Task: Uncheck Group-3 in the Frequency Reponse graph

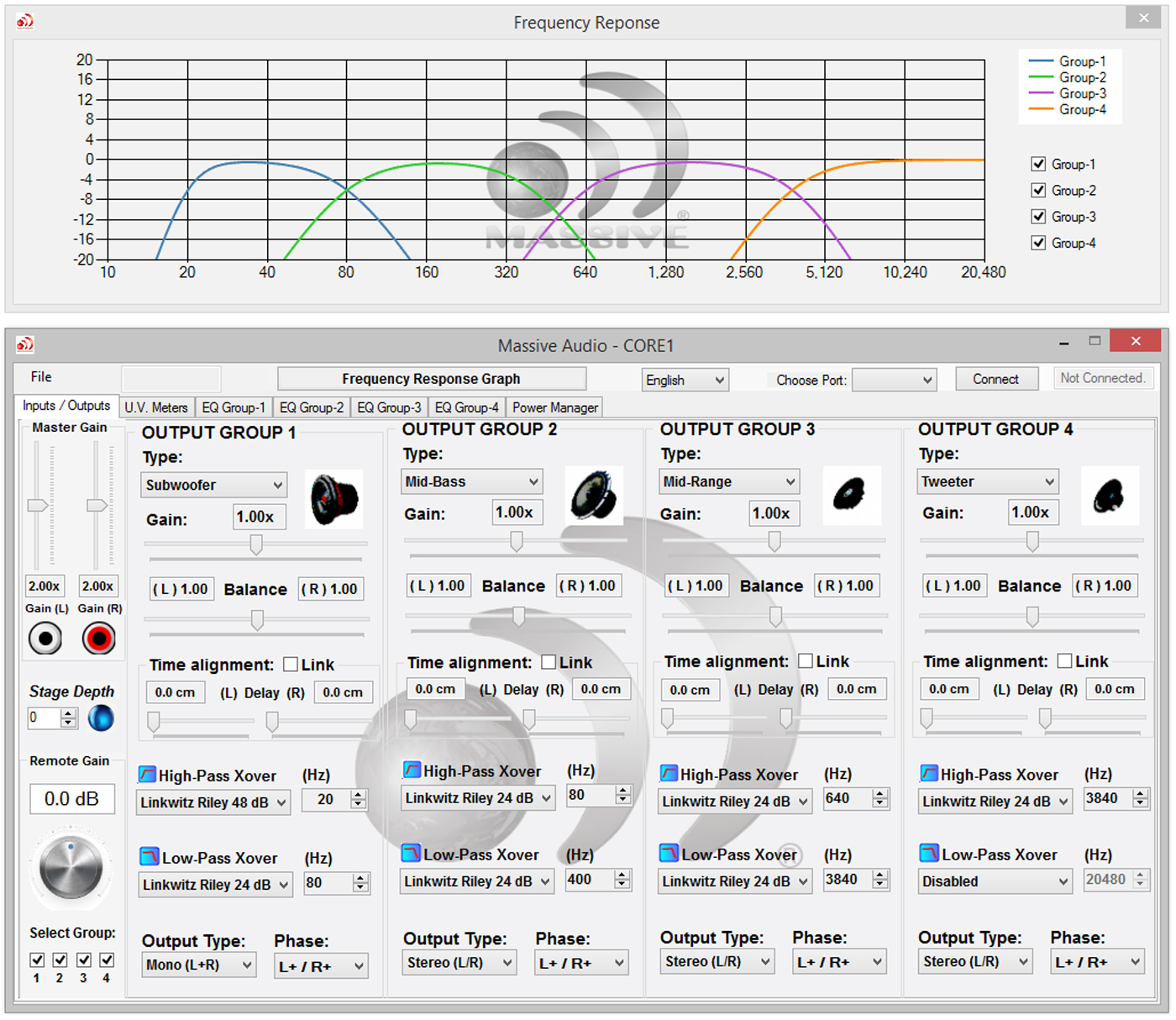Action: [1038, 216]
